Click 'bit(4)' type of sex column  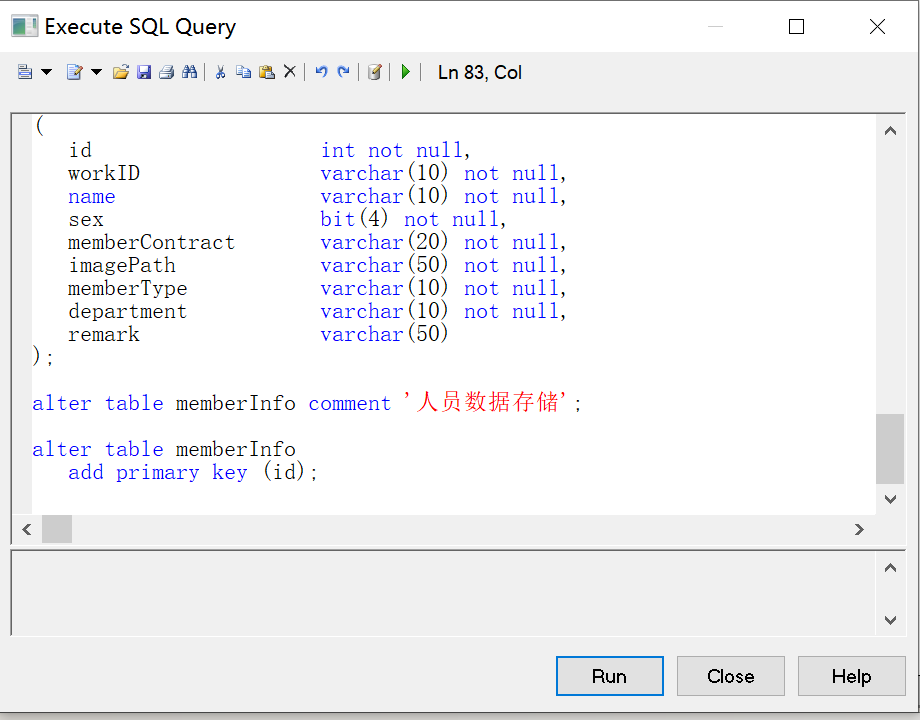click(x=354, y=219)
